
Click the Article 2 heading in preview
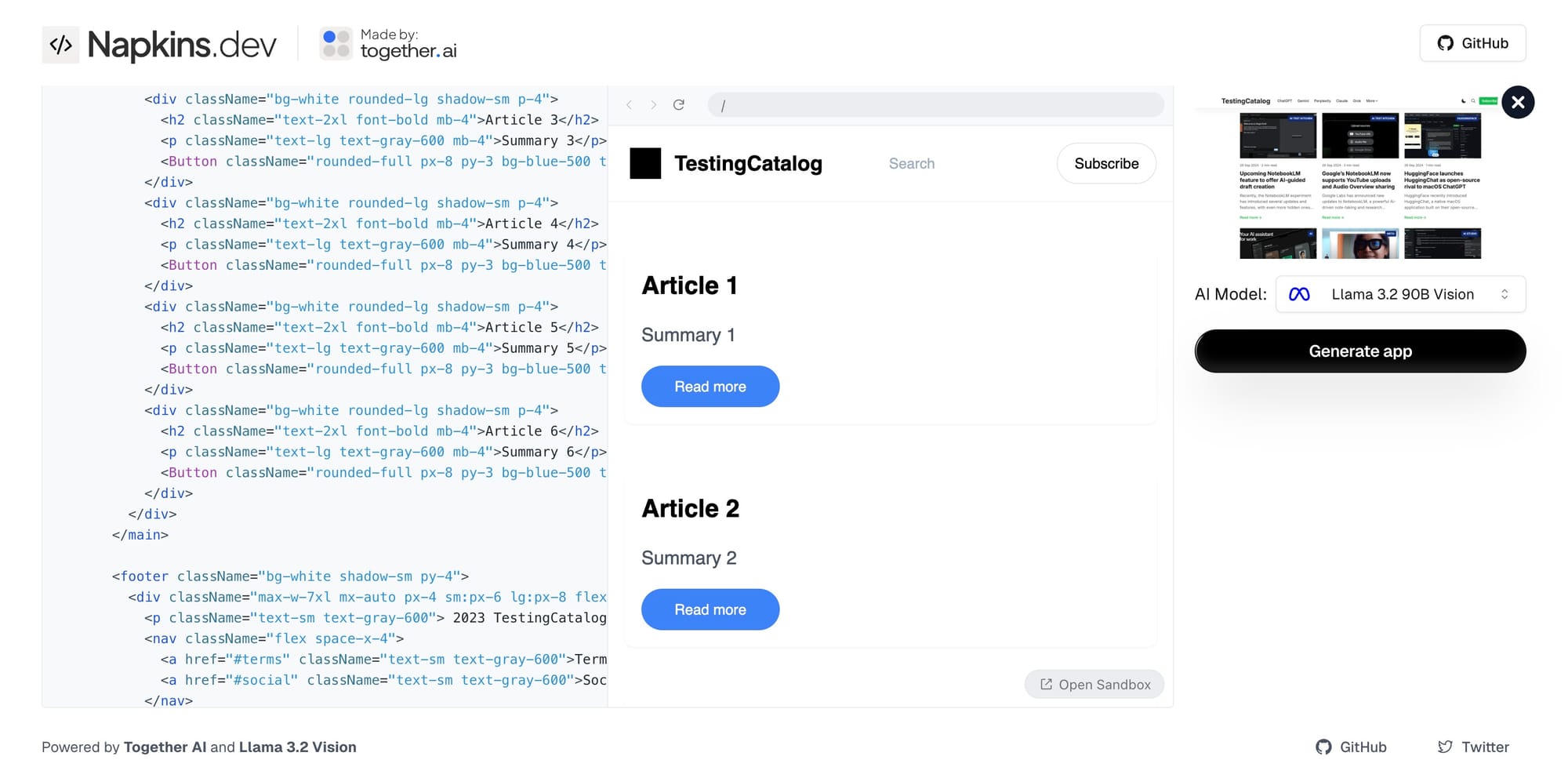click(x=691, y=508)
